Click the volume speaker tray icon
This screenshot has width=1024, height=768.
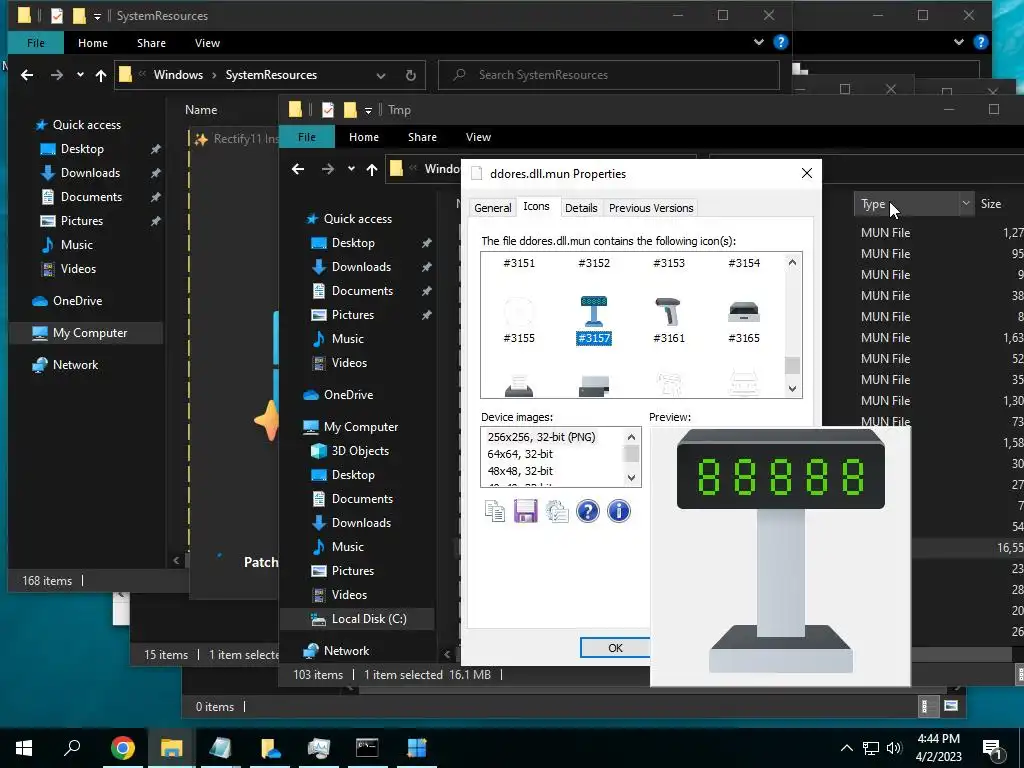(894, 748)
